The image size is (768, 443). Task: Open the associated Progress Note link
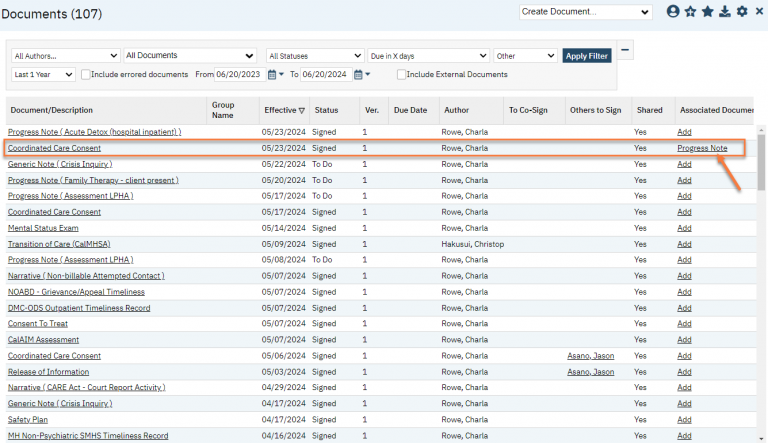coord(701,148)
